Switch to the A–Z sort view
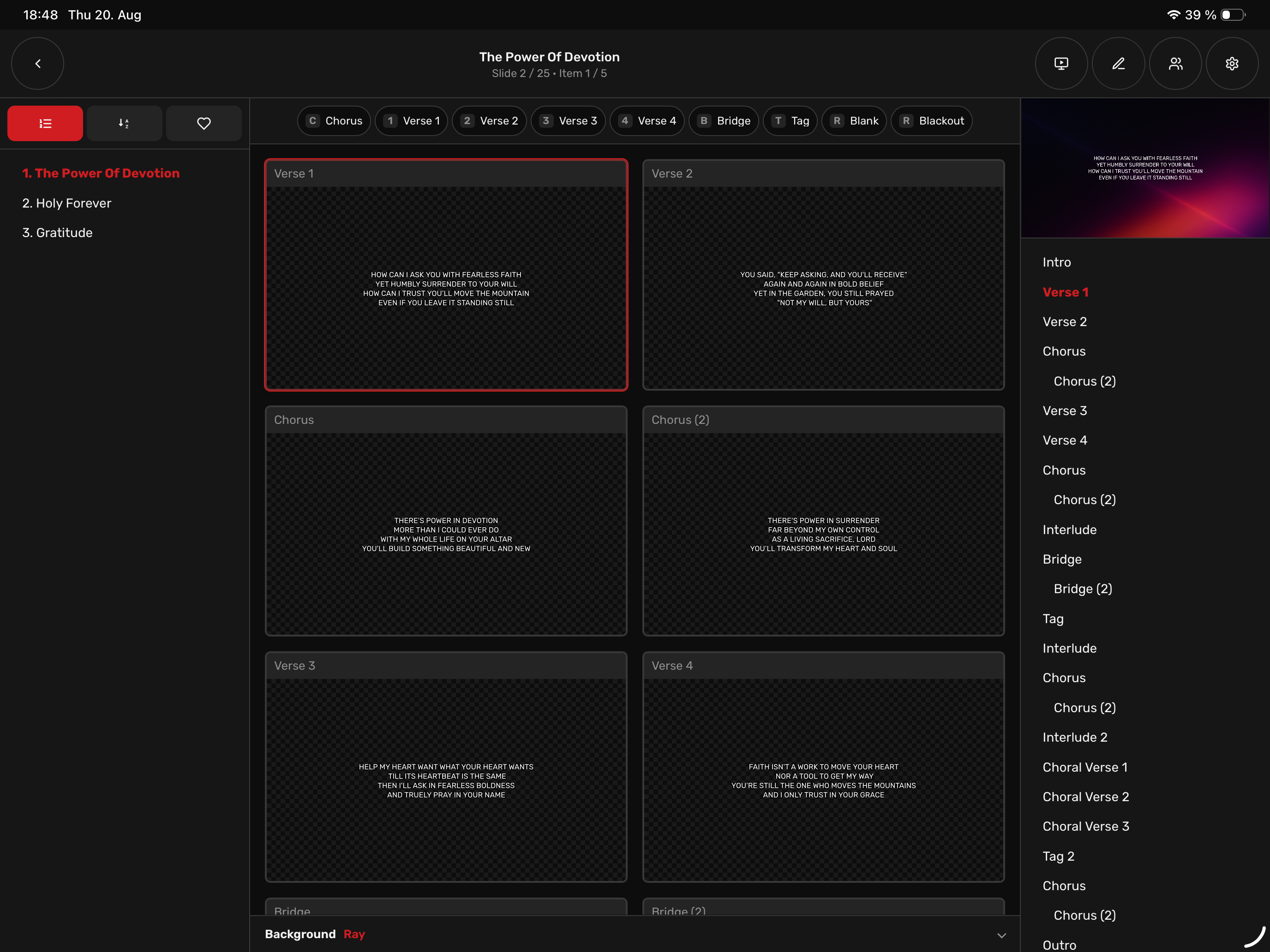 pyautogui.click(x=124, y=123)
